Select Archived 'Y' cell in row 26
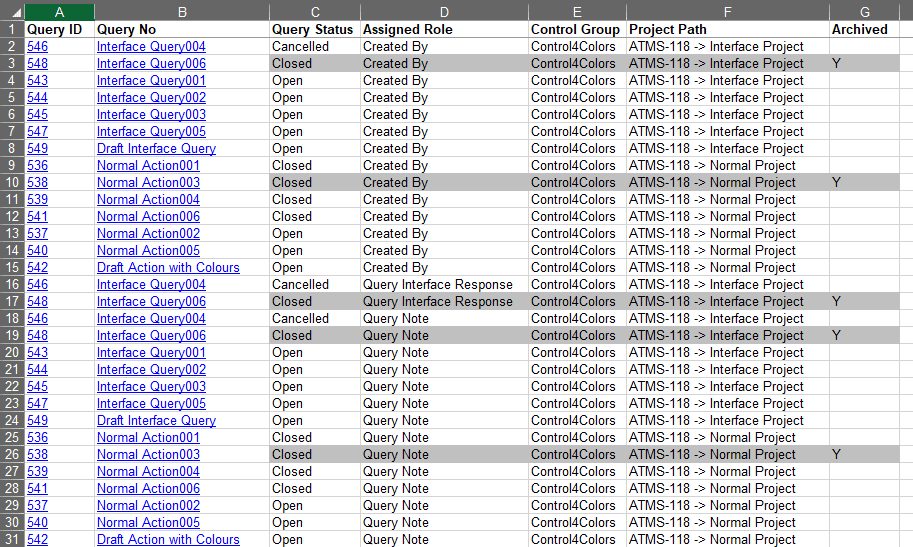The image size is (913, 547). click(865, 454)
